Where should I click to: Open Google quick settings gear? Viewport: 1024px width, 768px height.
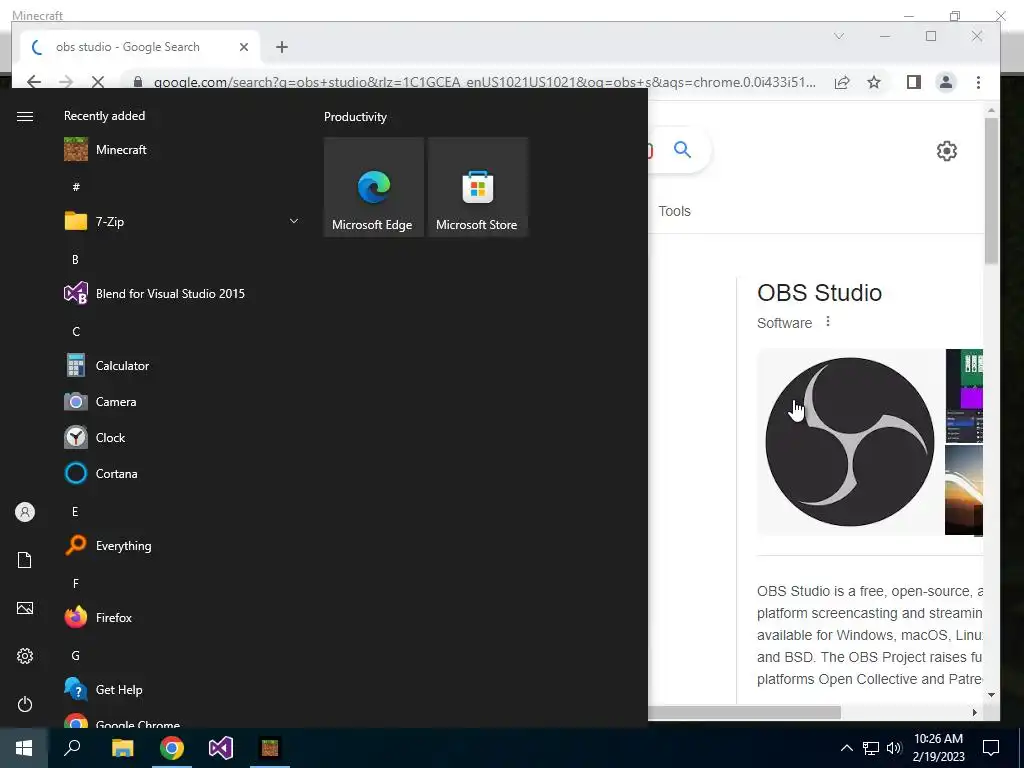(947, 151)
